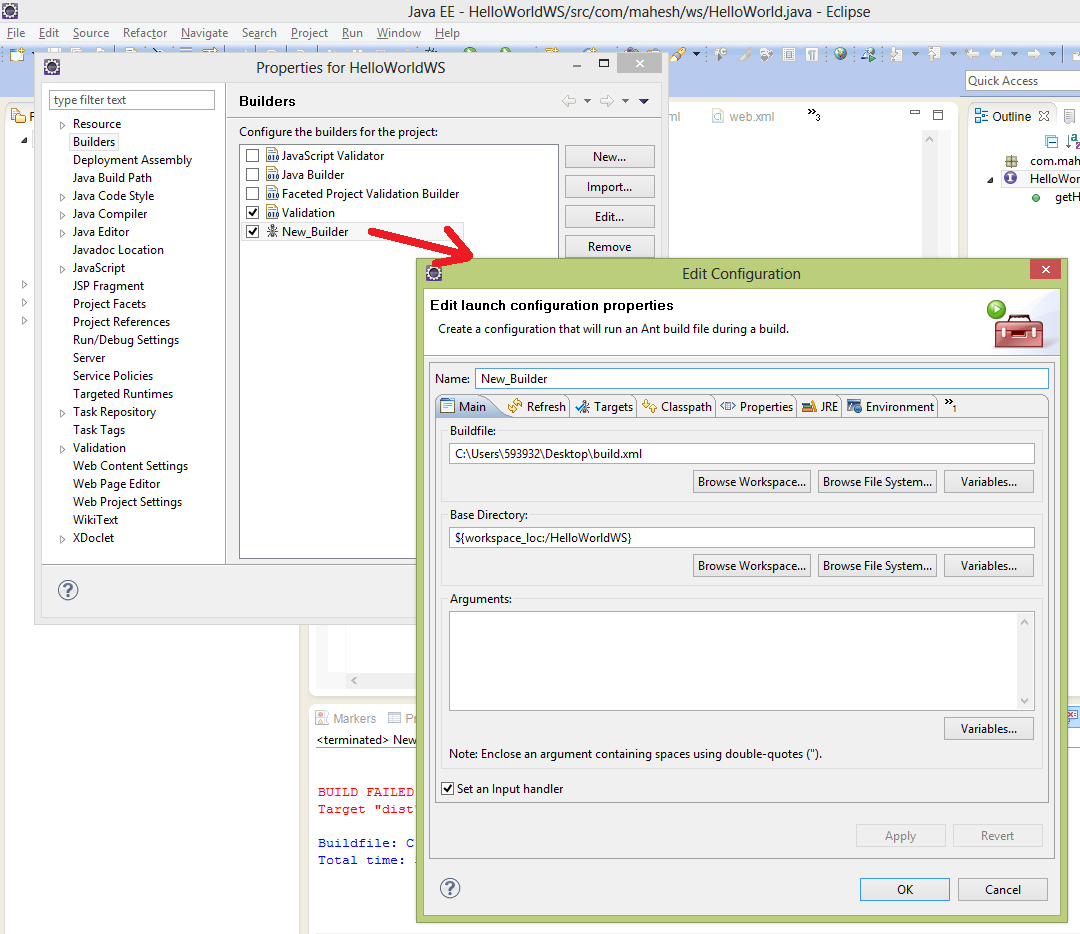The width and height of the screenshot is (1080, 934).
Task: Click the New... builder button
Action: pos(610,156)
